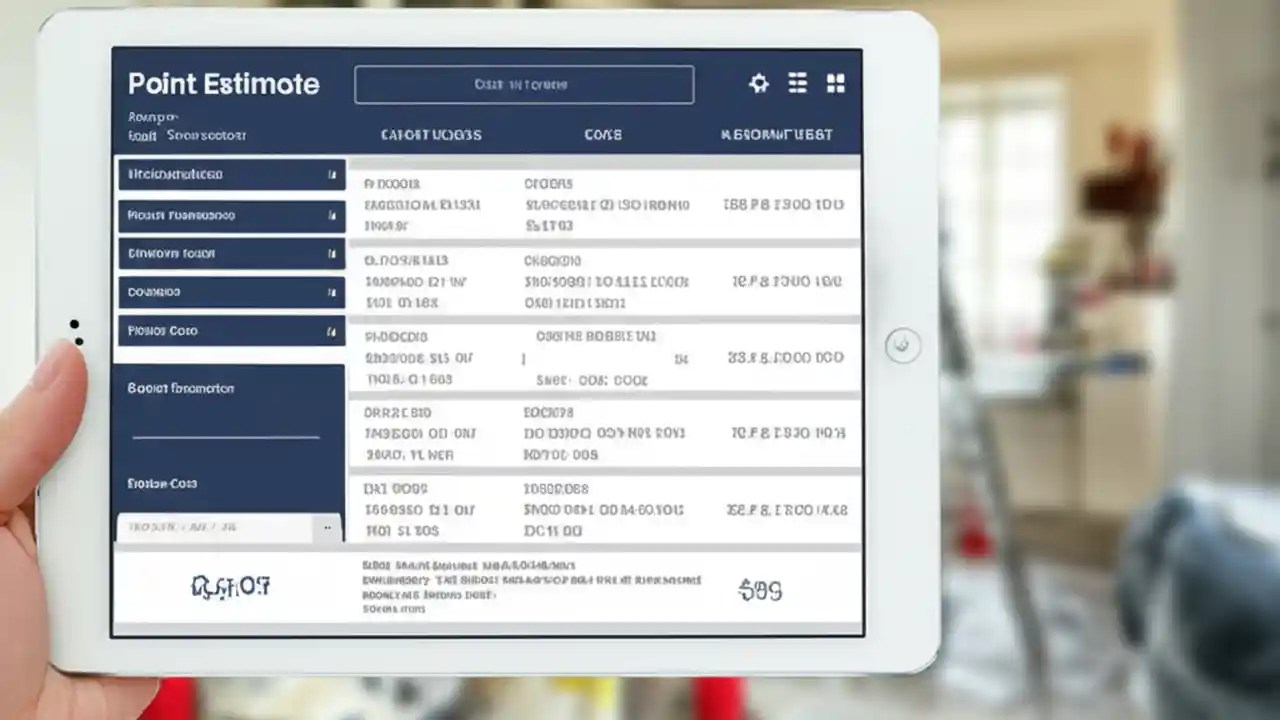
Task: Click the $89 total amount cell
Action: (x=761, y=590)
